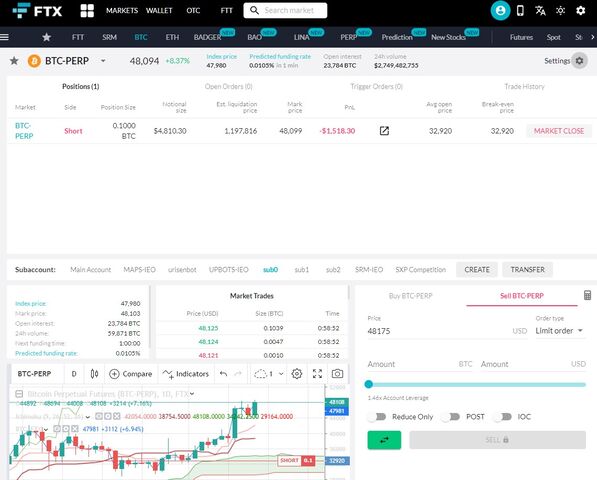Switch to Trade History tab
This screenshot has height=480, width=597.
click(x=524, y=86)
